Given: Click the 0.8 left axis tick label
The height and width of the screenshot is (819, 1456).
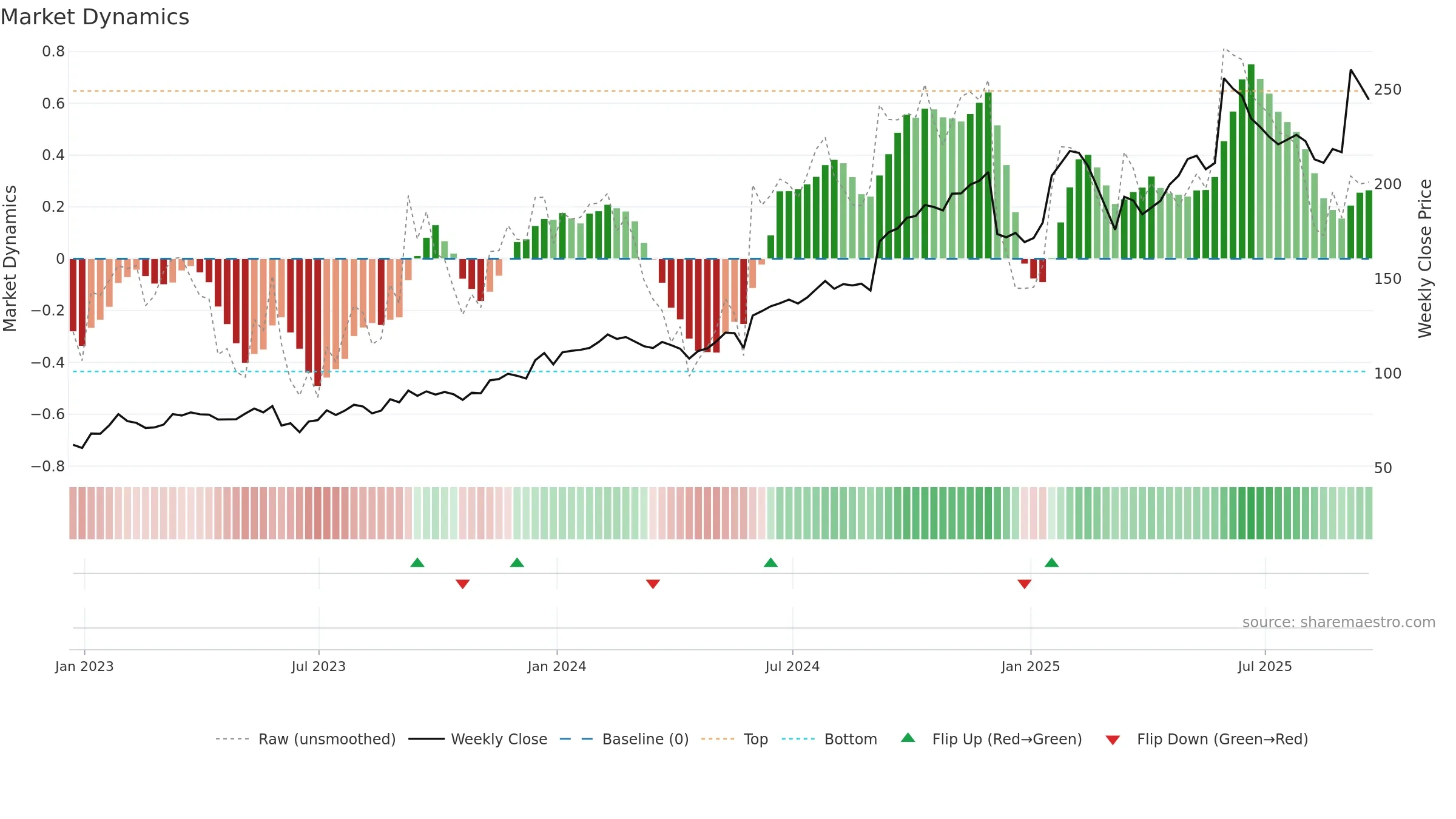Looking at the screenshot, I should tap(53, 52).
